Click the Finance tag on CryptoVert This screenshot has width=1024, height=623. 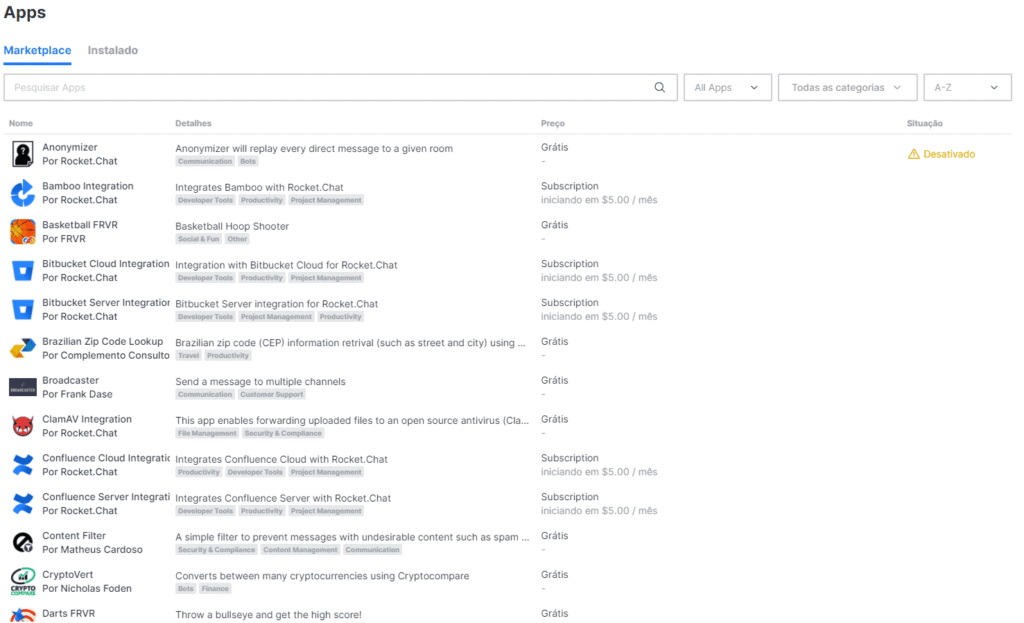[x=215, y=589]
